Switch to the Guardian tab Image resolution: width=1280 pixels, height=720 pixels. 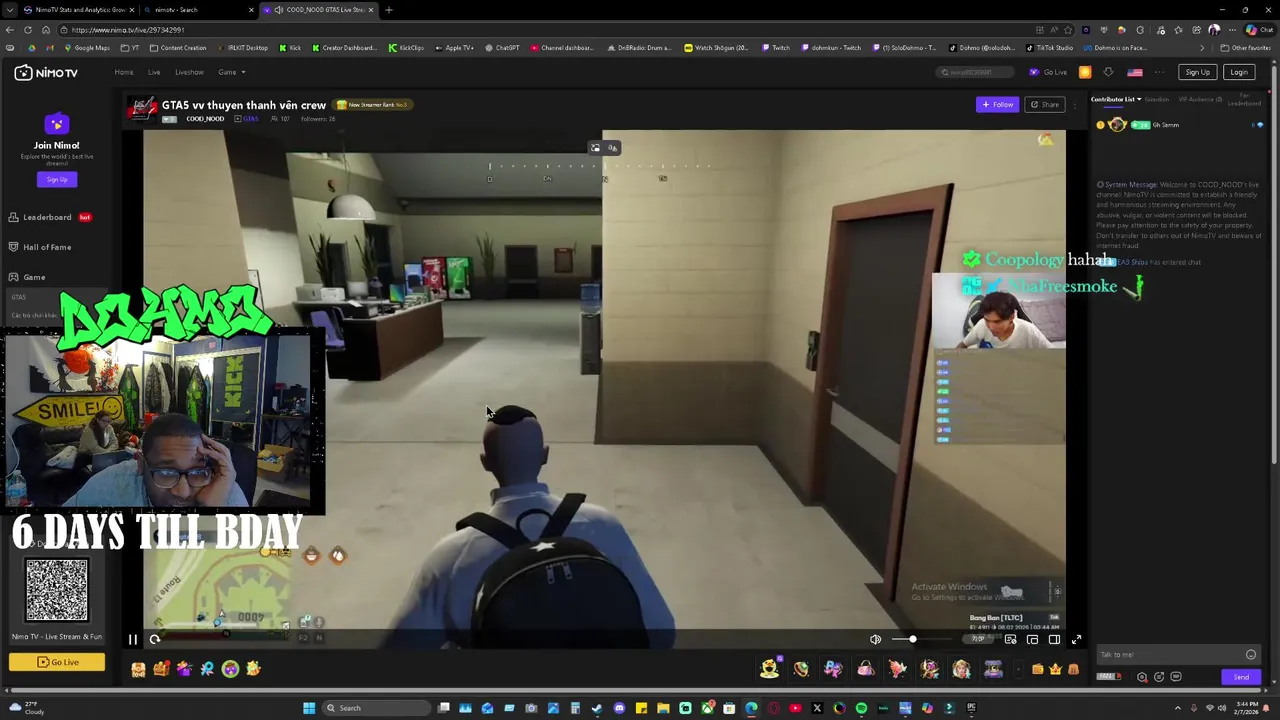coord(1157,99)
